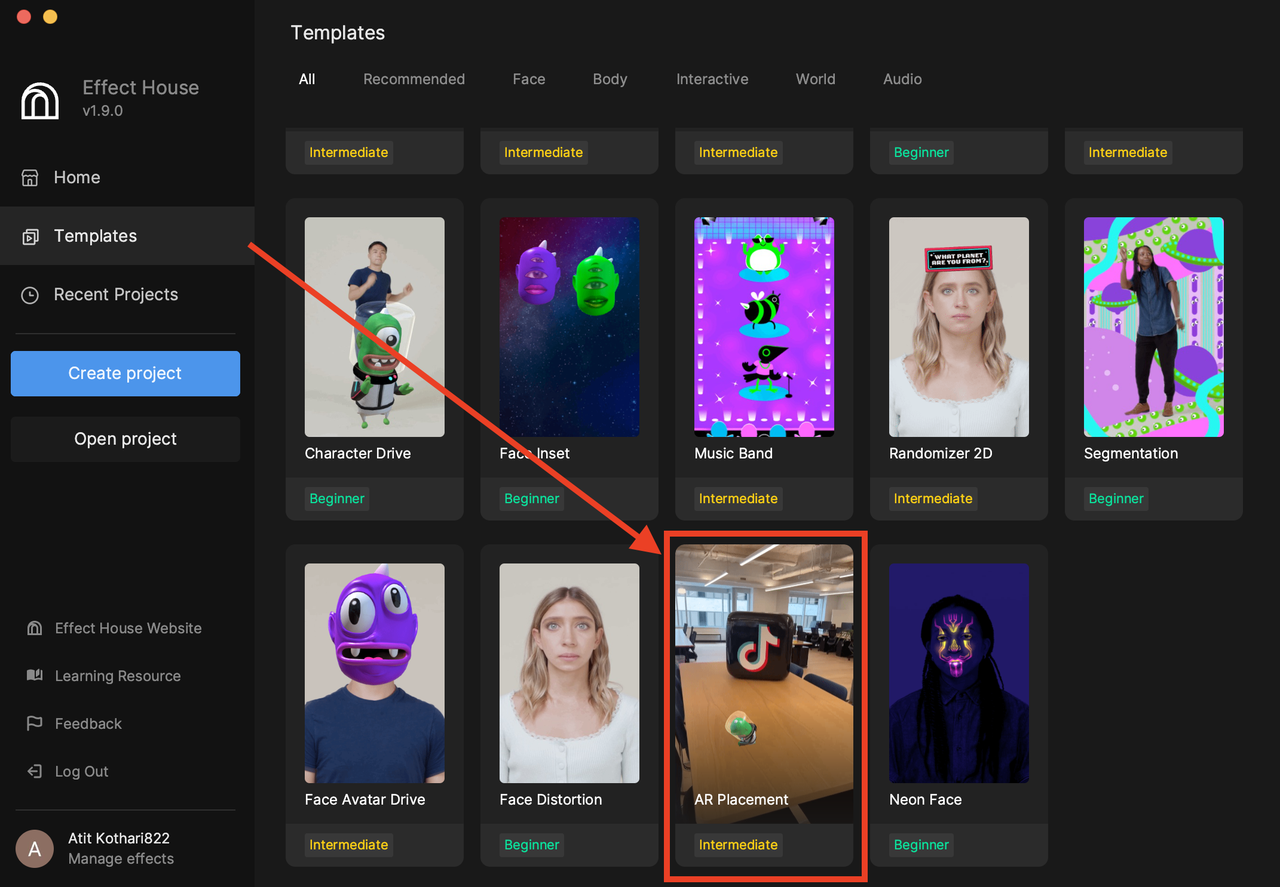Click the Create project button
The image size is (1280, 887).
tap(124, 373)
